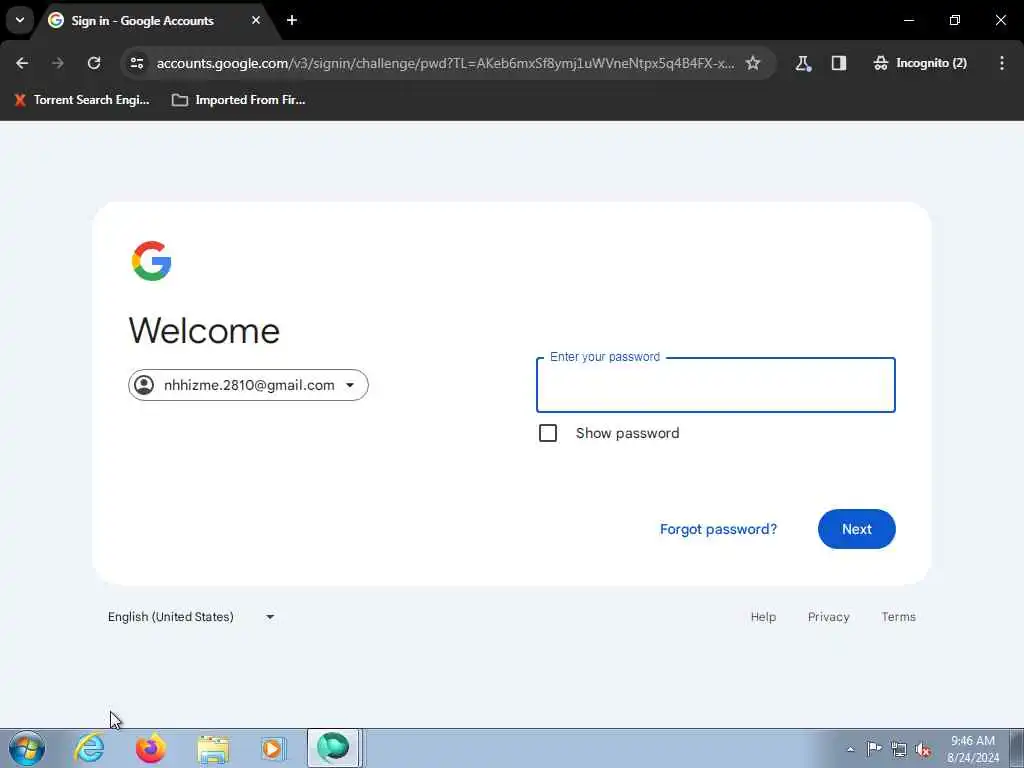Click the Show desktop strip on the taskbar

pyautogui.click(x=1017, y=748)
